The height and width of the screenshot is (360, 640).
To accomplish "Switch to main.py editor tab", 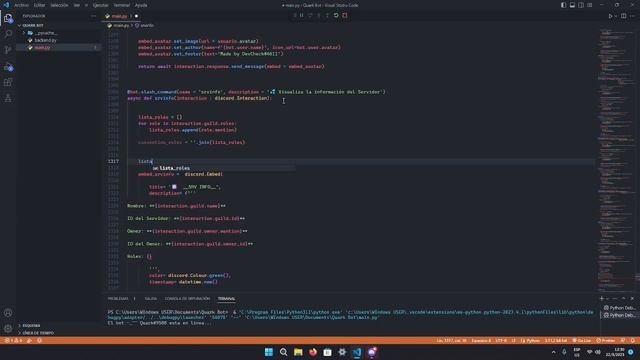I will (x=120, y=16).
